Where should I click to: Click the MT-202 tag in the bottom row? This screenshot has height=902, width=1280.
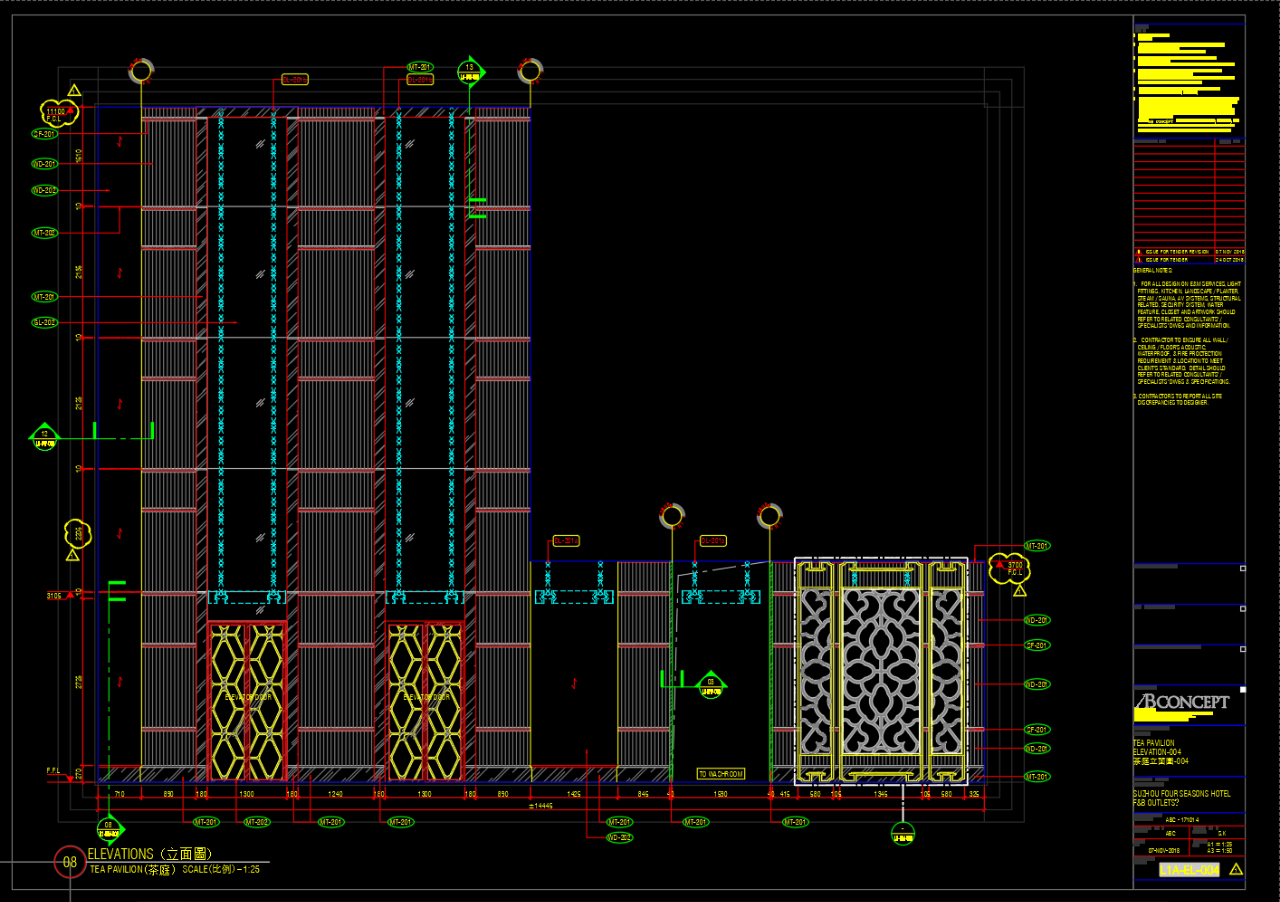click(x=257, y=822)
